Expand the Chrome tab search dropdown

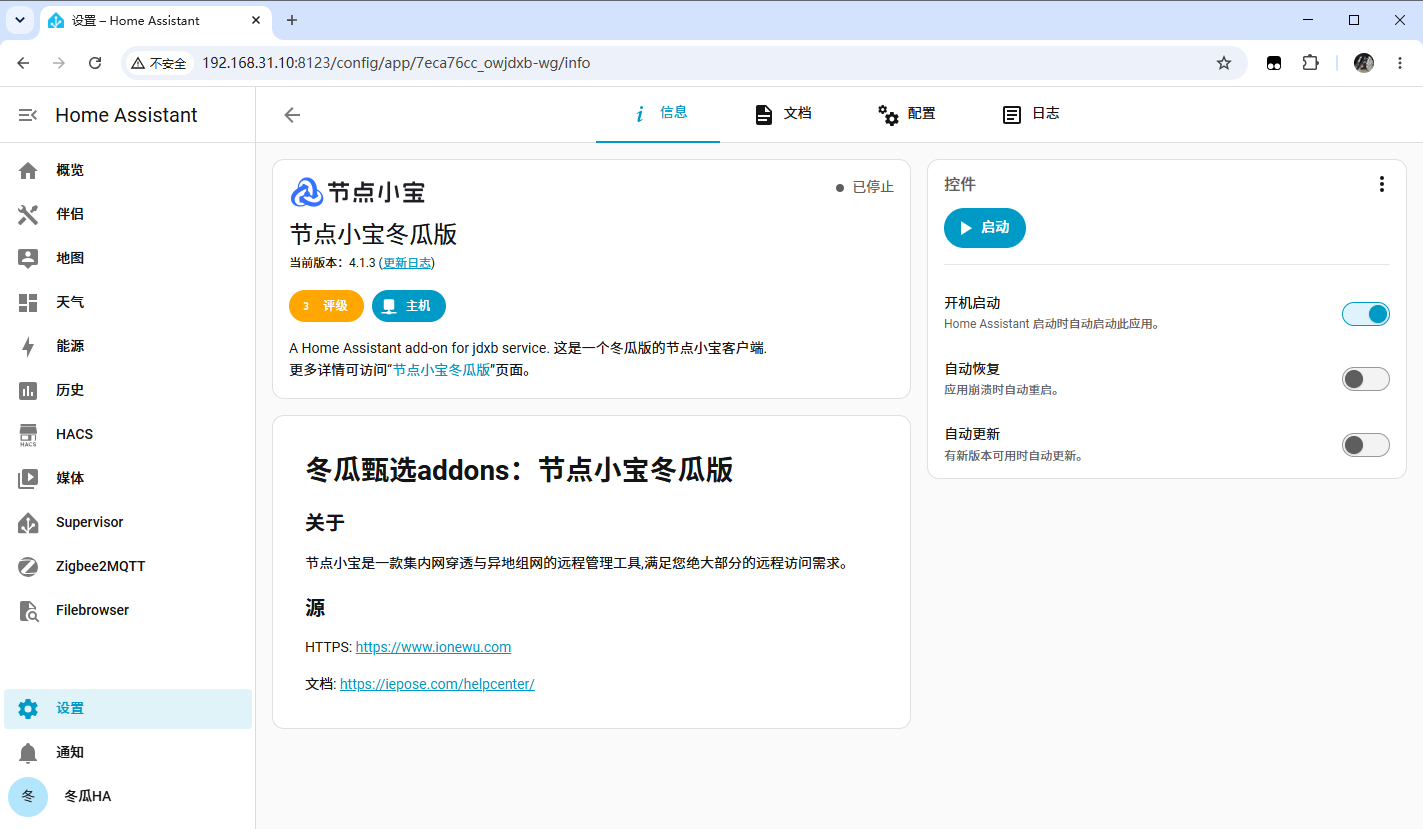tap(19, 20)
